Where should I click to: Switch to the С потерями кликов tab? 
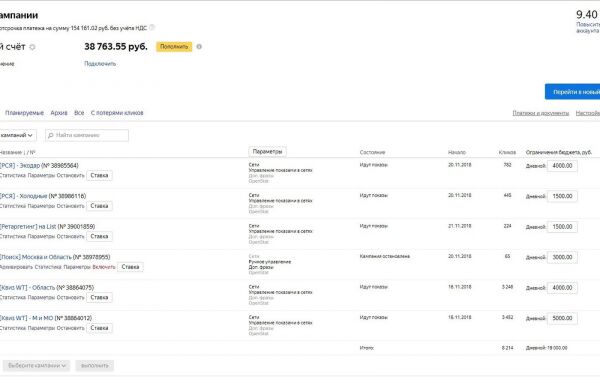[x=117, y=113]
